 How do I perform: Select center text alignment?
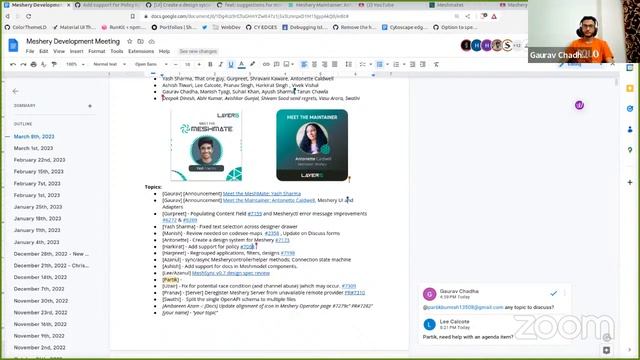coord(314,64)
